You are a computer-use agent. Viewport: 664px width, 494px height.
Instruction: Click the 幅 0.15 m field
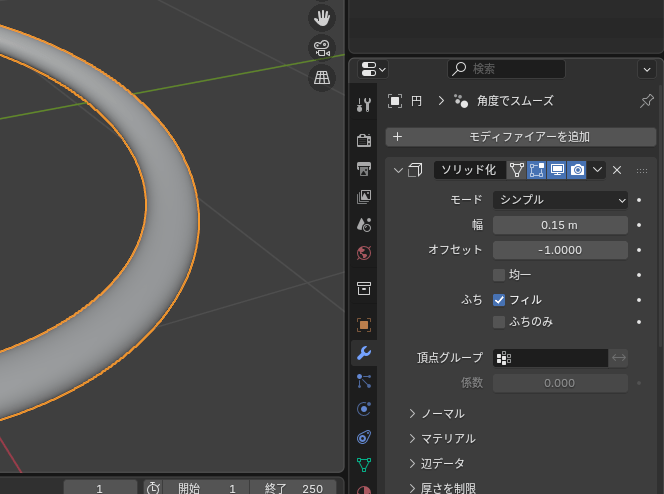[x=560, y=225]
